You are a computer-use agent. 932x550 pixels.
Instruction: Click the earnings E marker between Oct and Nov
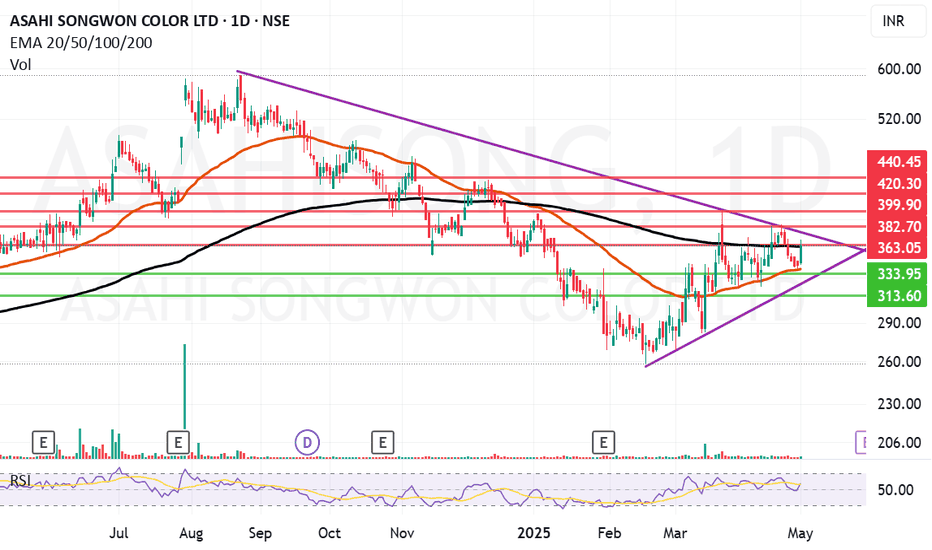(382, 442)
